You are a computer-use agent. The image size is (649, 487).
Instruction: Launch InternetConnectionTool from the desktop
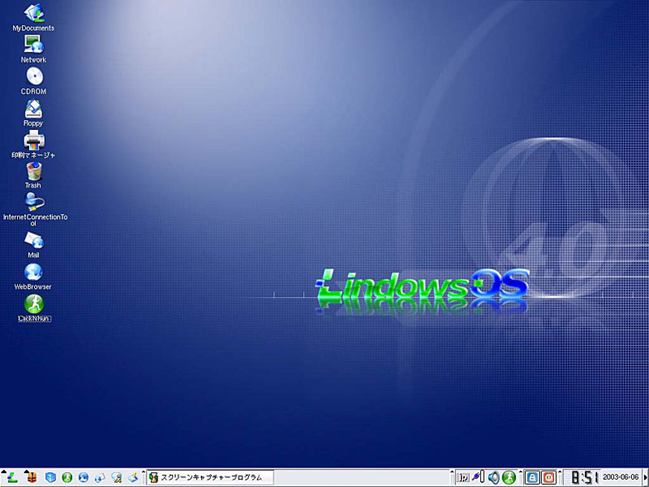tap(33, 202)
